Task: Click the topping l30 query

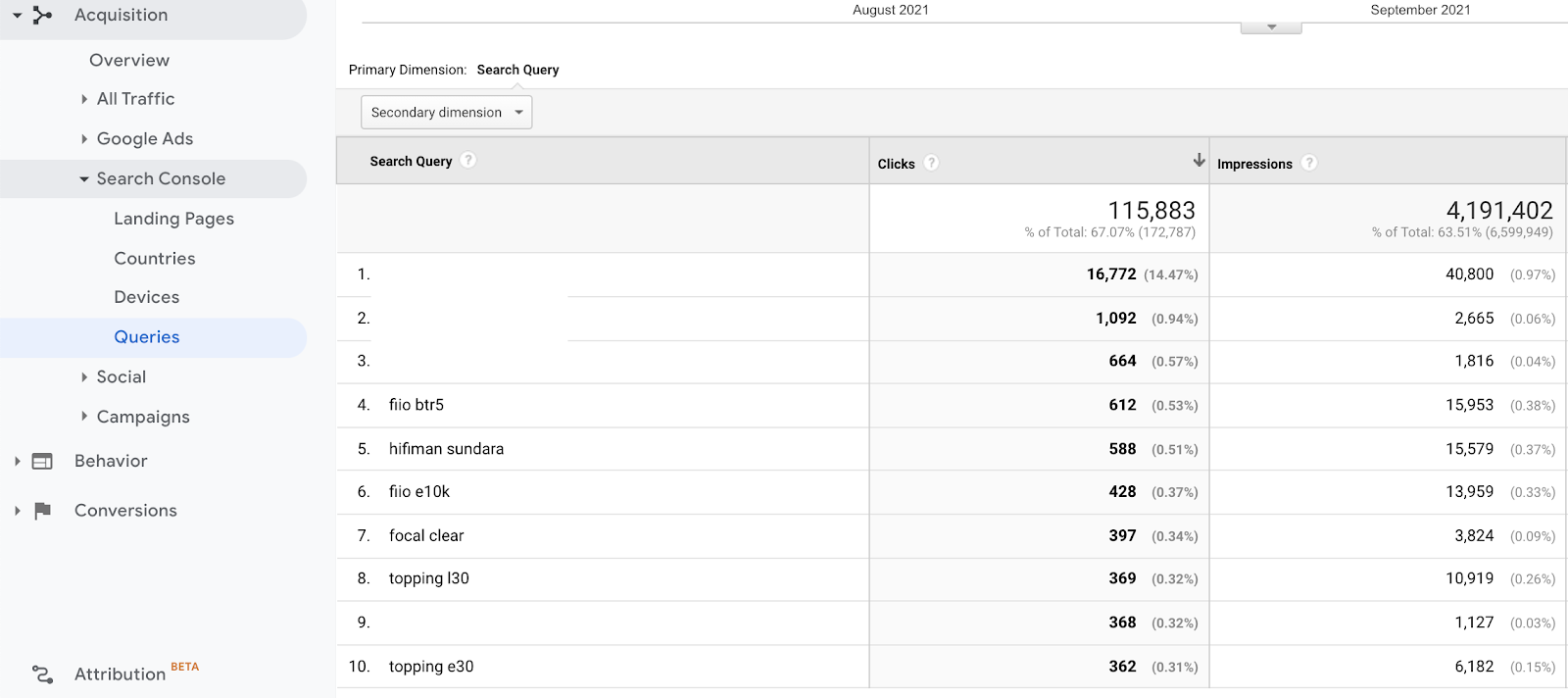Action: tap(429, 579)
